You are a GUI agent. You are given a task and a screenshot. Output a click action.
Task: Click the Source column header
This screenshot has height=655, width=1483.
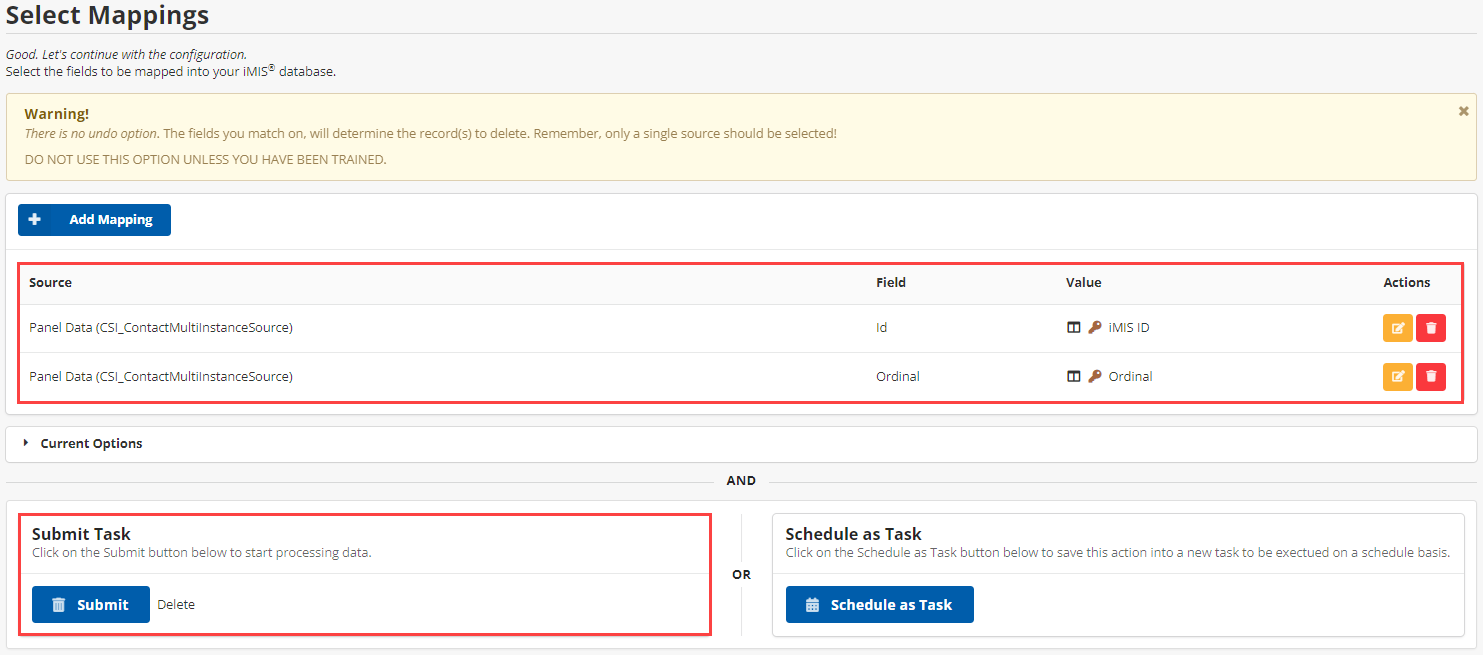[x=51, y=283]
